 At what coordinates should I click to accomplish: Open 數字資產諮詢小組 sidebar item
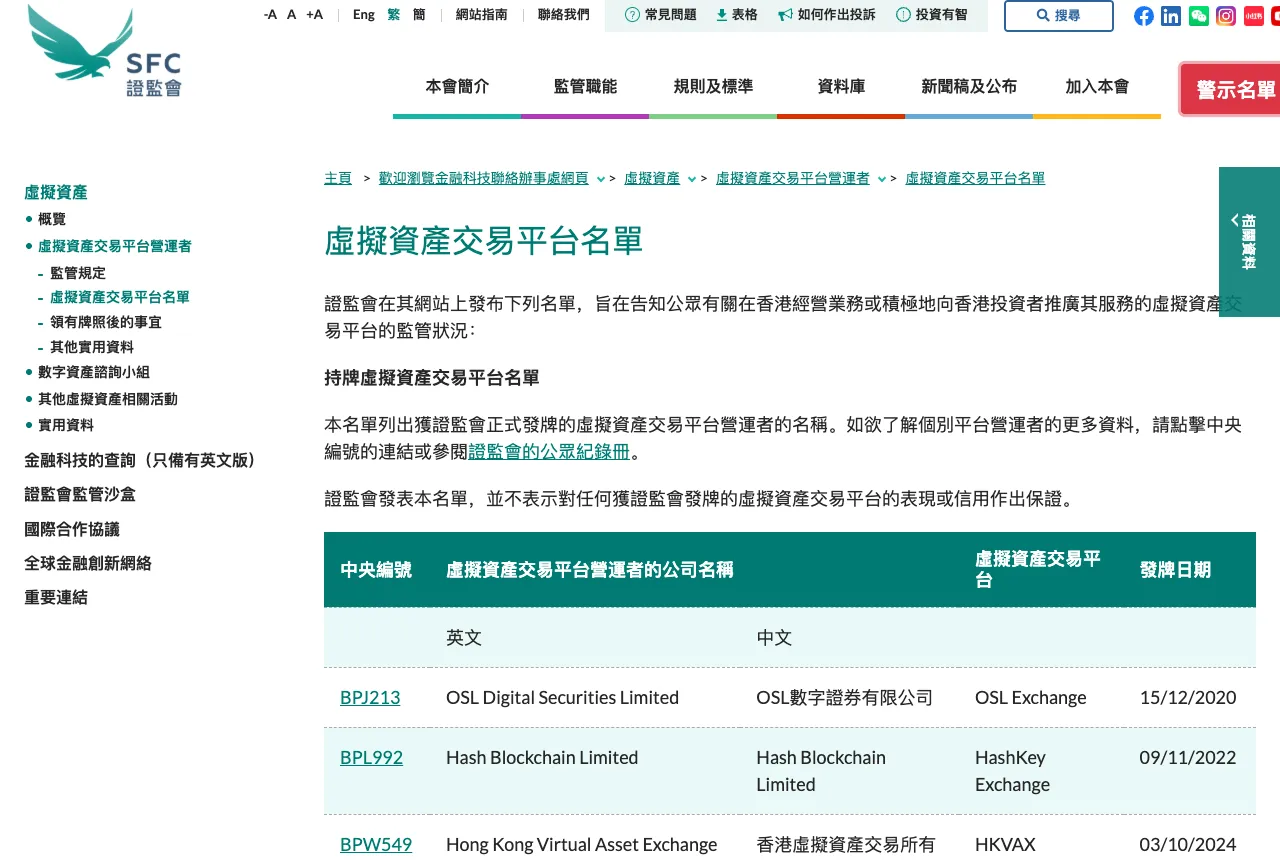(x=94, y=372)
